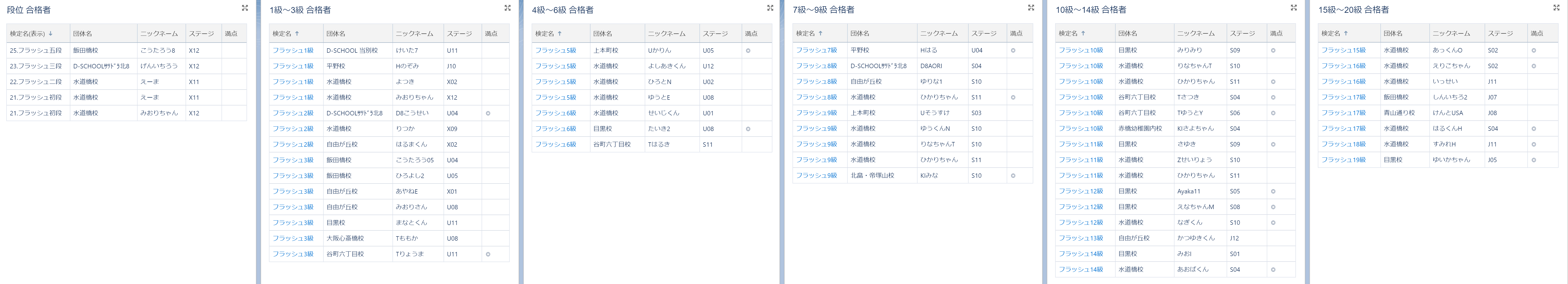Click the full-marks icon in えりこちゃん row
The height and width of the screenshot is (284, 1568).
1533,66
